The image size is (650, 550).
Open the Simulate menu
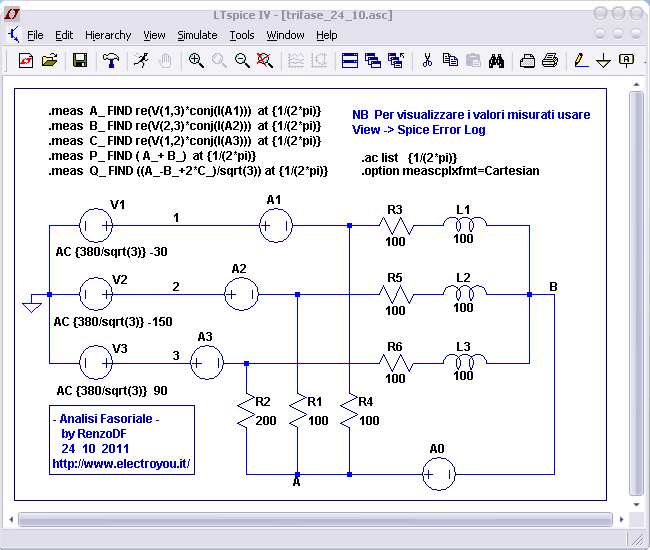(x=197, y=35)
